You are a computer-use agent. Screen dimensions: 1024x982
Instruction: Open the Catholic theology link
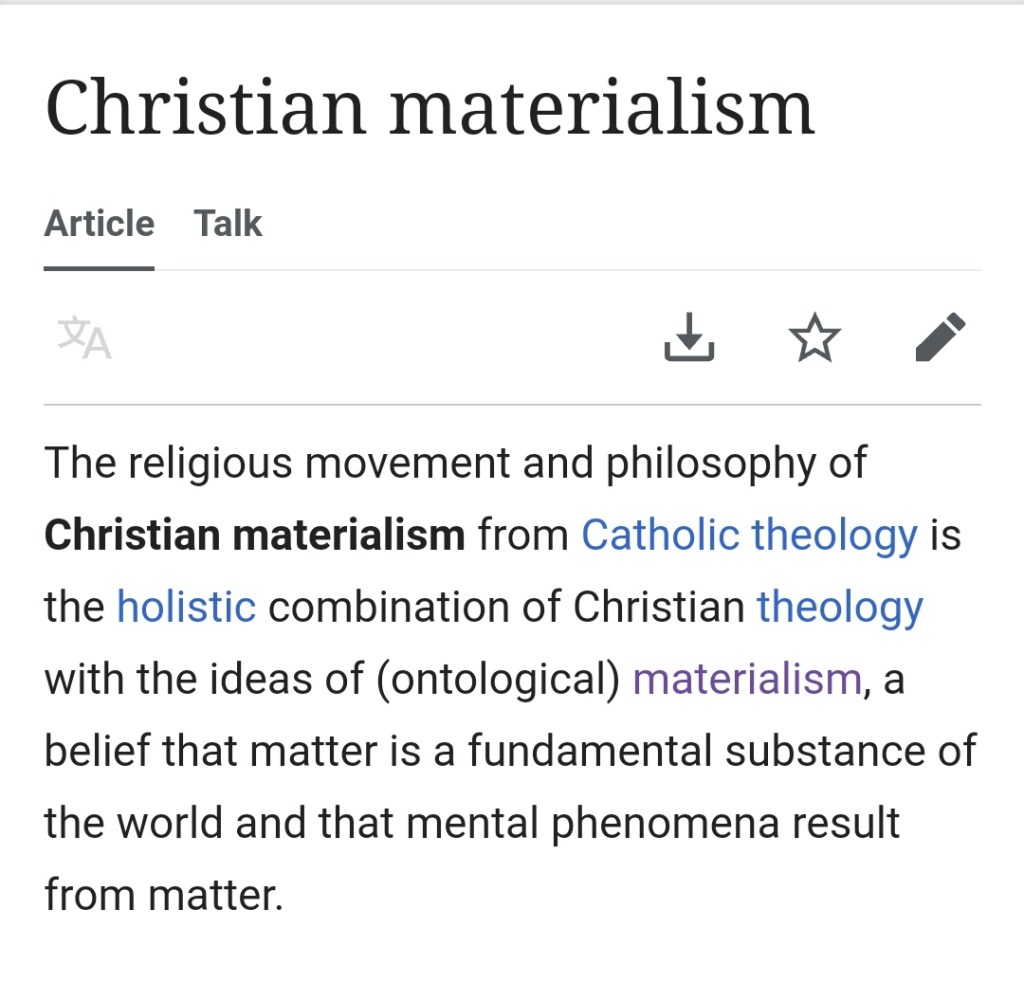[x=749, y=535]
